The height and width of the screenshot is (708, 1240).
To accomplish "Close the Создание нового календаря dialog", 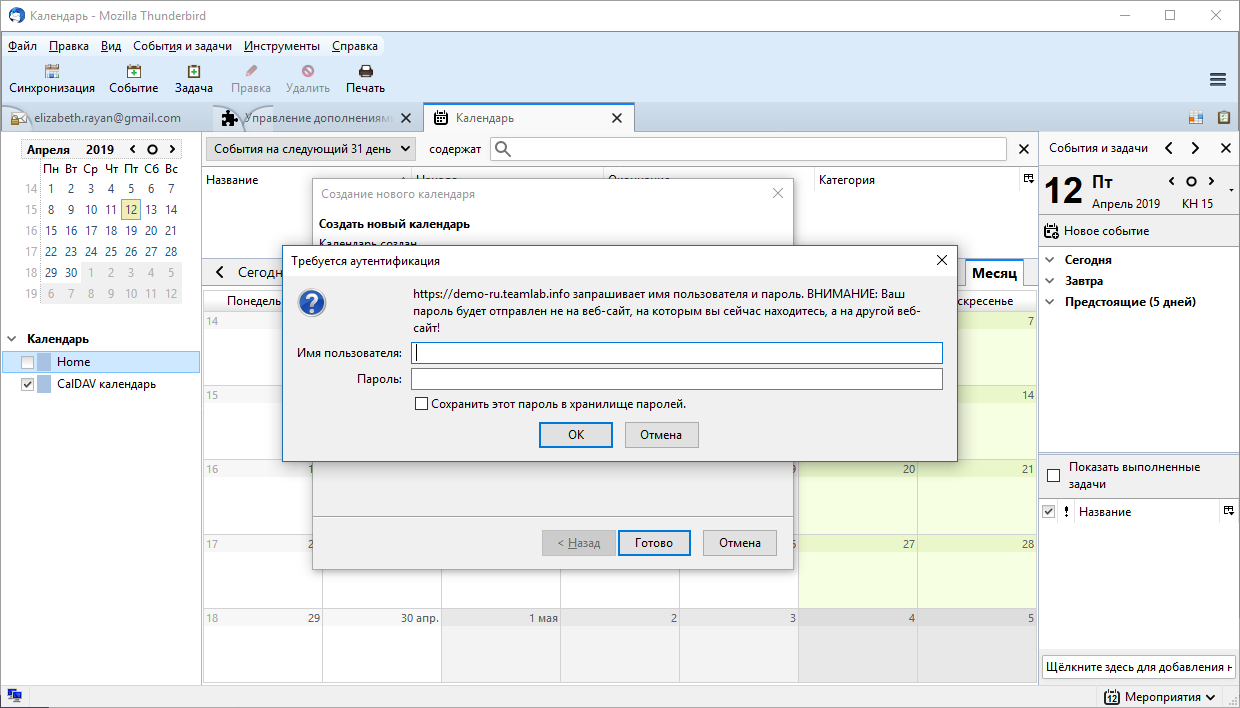I will pyautogui.click(x=777, y=193).
